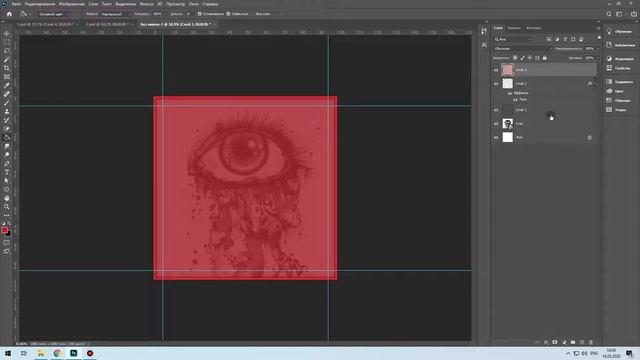Click the black background color swatch

[9, 234]
